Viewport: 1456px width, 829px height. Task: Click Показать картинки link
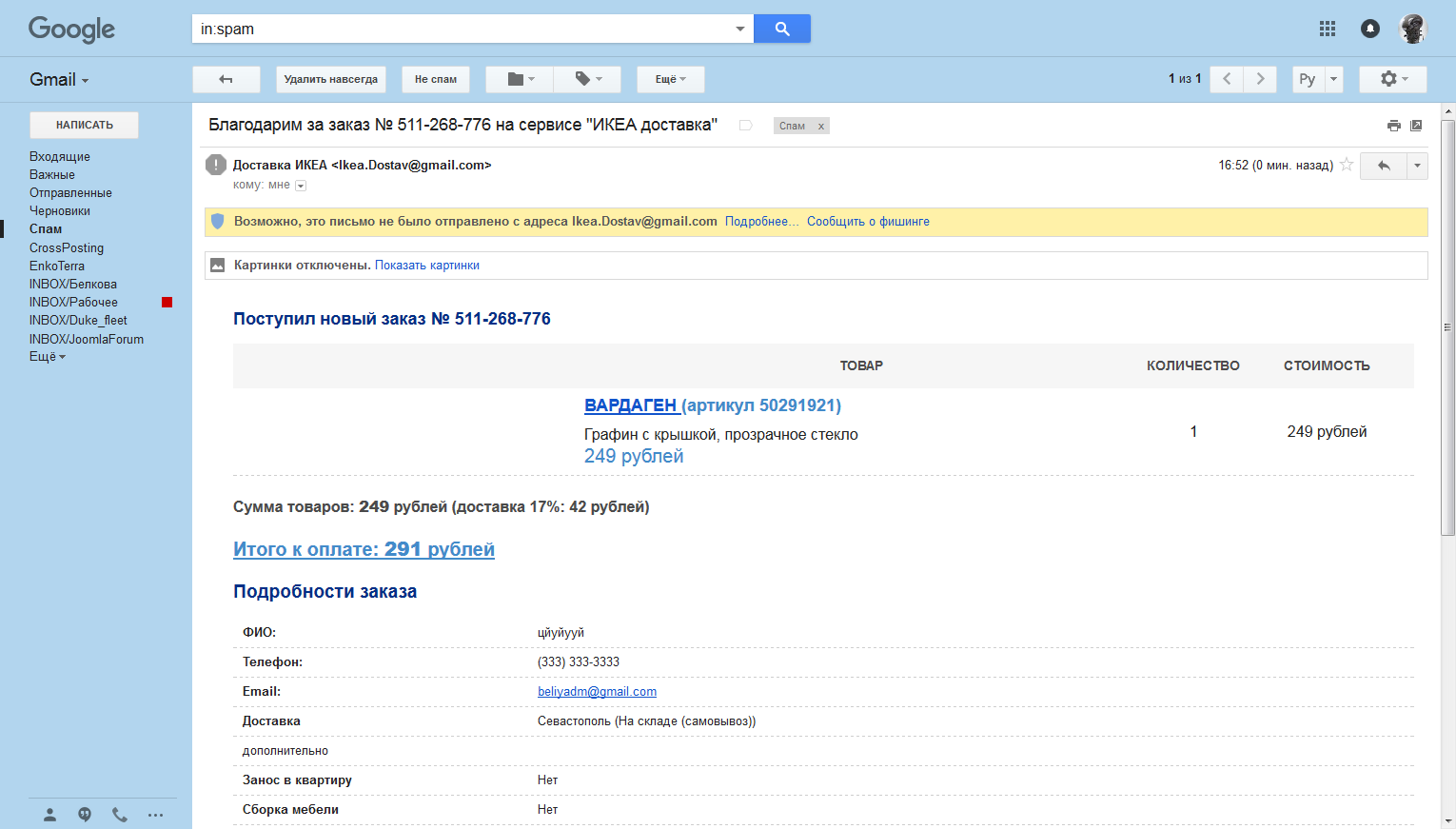427,266
